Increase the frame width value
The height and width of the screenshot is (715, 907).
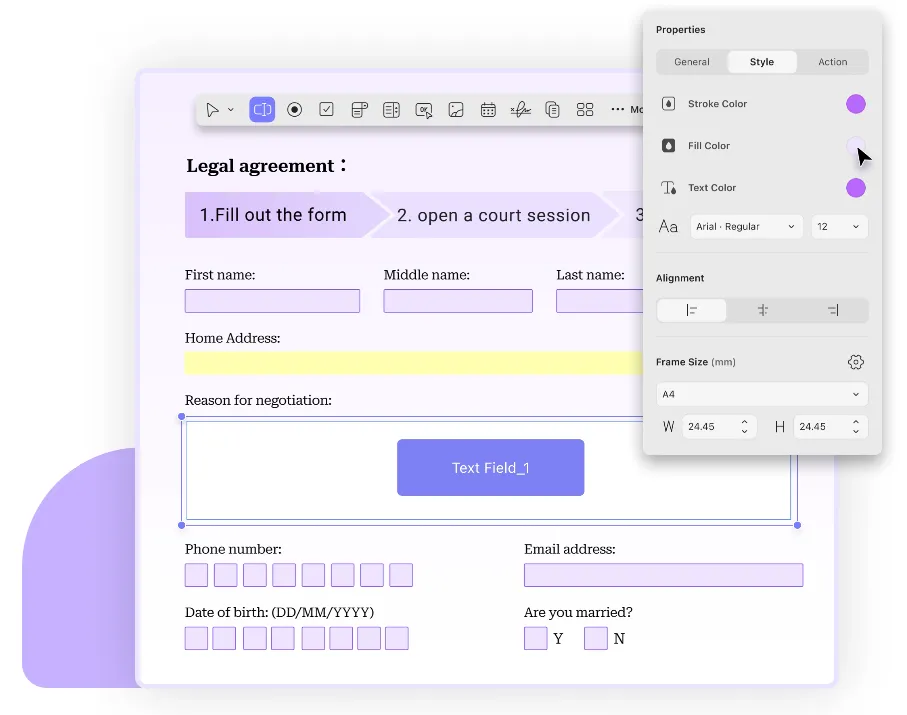click(x=744, y=422)
